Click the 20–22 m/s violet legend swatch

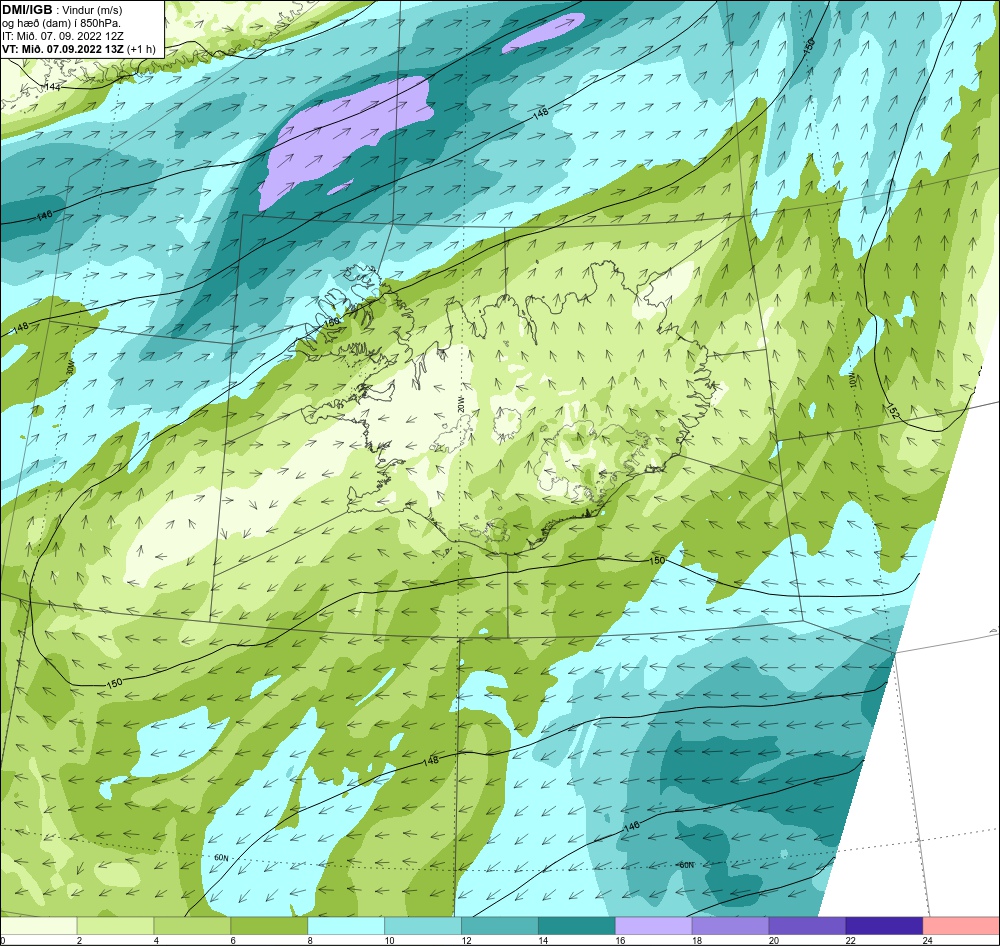pos(807,925)
